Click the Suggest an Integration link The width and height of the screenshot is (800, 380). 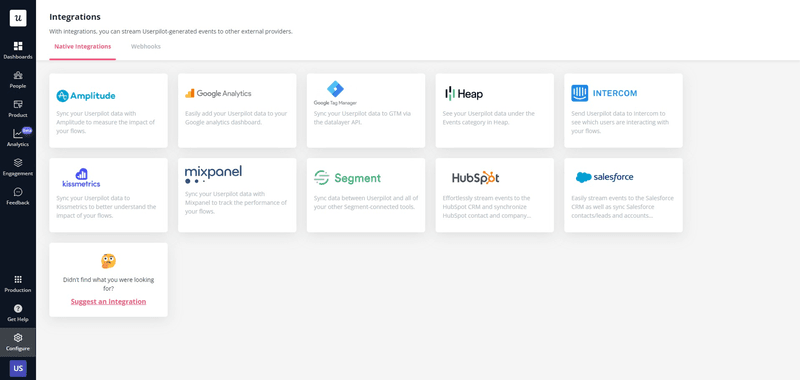pyautogui.click(x=108, y=301)
